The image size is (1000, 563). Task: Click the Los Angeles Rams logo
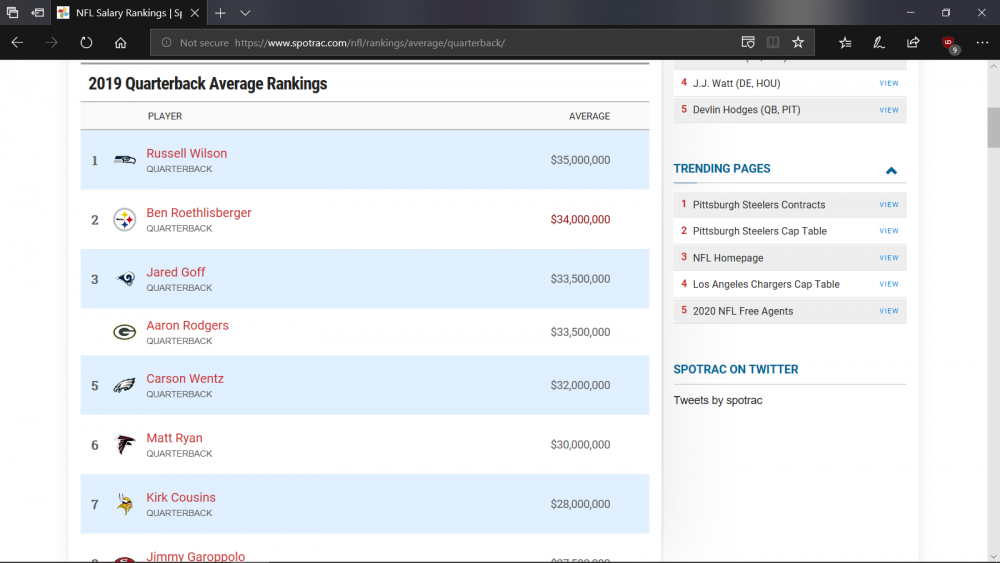pos(124,279)
